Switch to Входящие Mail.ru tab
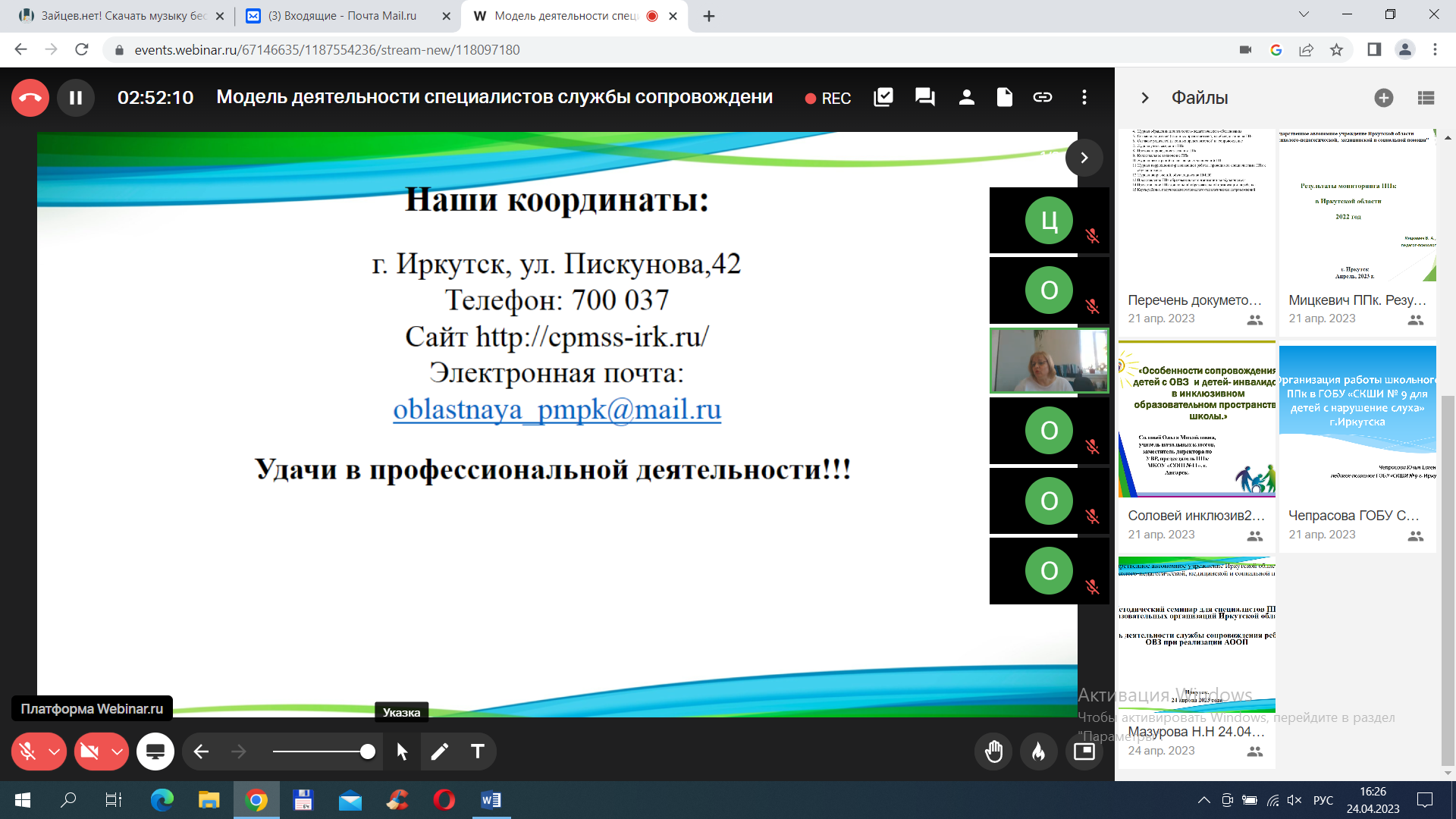Image resolution: width=1456 pixels, height=819 pixels. (343, 16)
